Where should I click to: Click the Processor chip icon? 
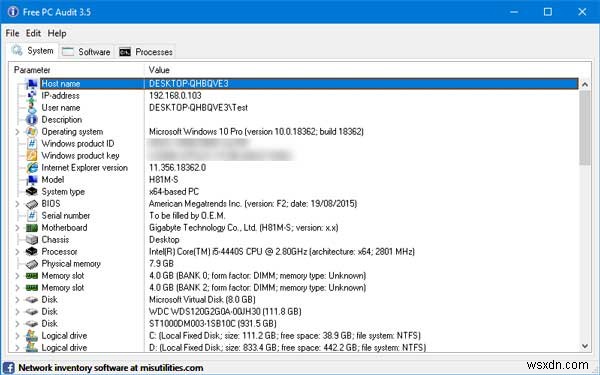tap(32, 251)
